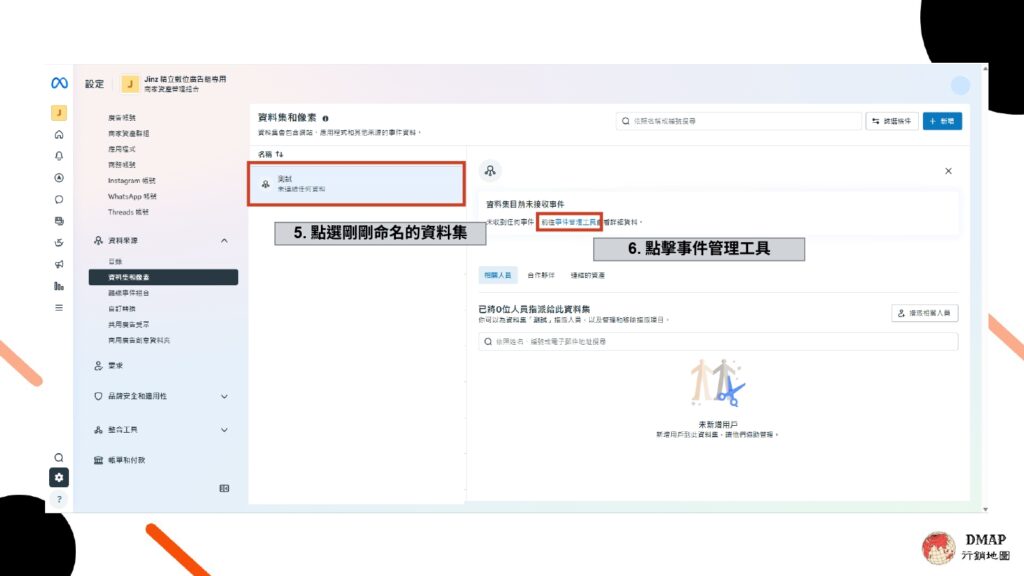Open inbox chat bubble icon
Screen dimensions: 1024x576
coord(59,199)
